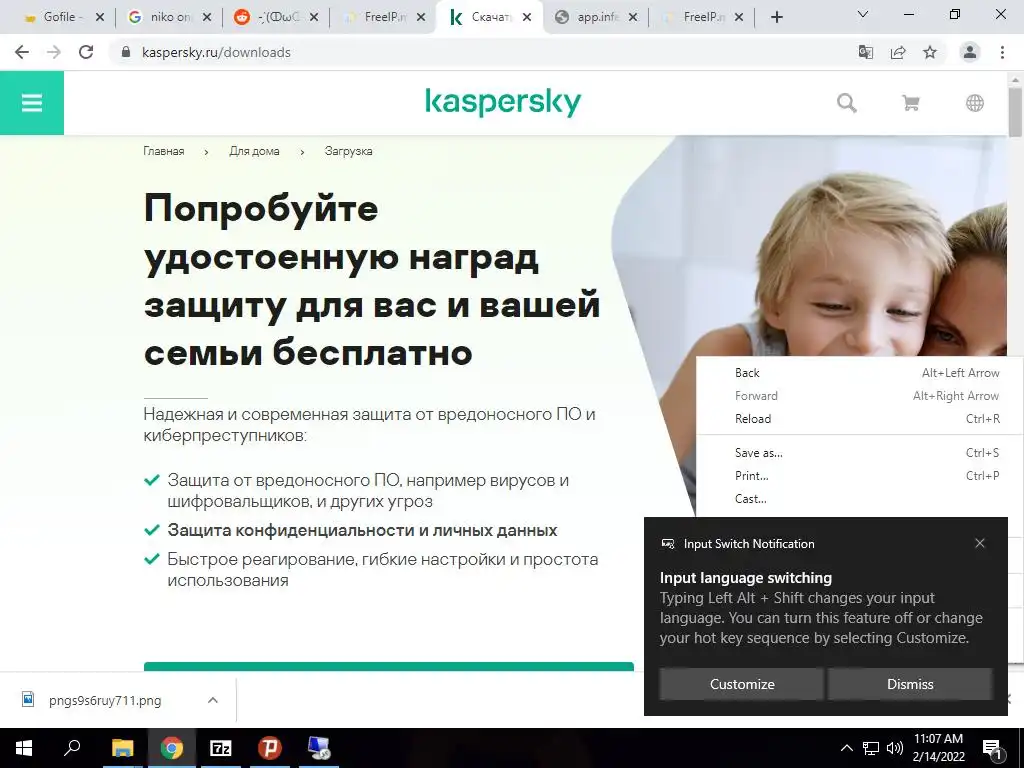1024x768 pixels.
Task: Open Chrome's three-dot menu
Action: click(1002, 52)
